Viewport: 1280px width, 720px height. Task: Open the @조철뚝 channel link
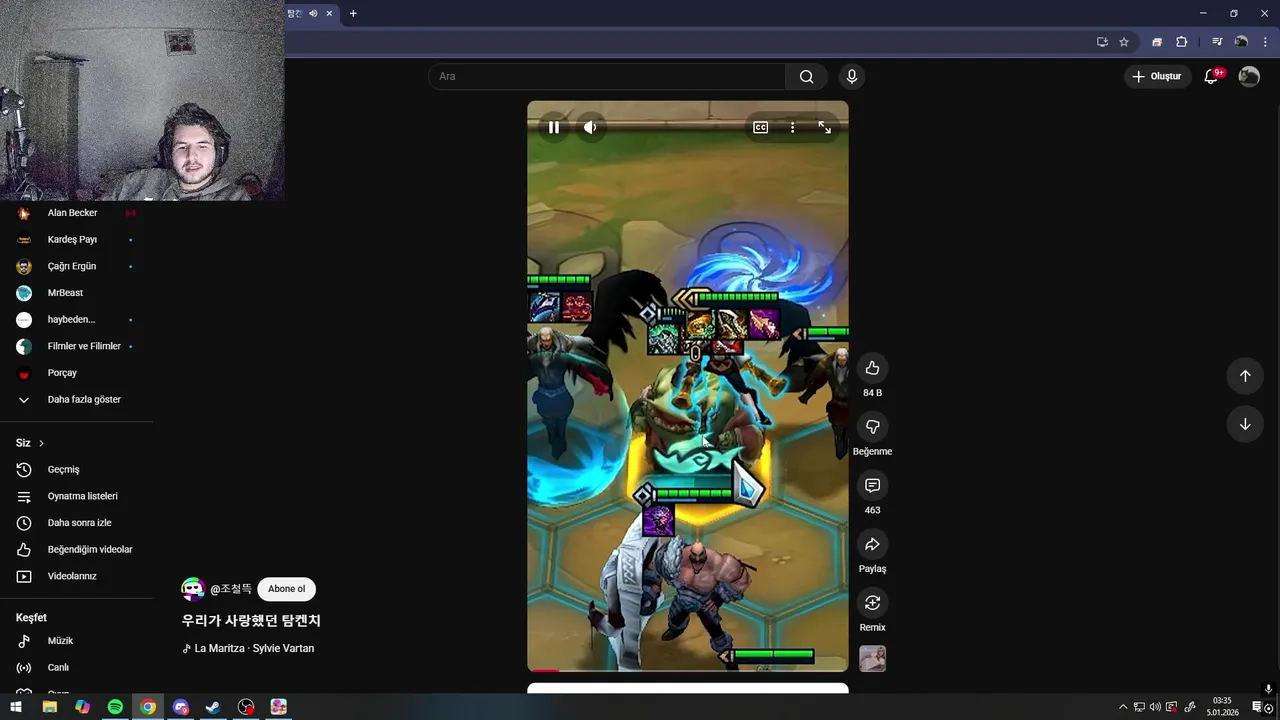[231, 589]
